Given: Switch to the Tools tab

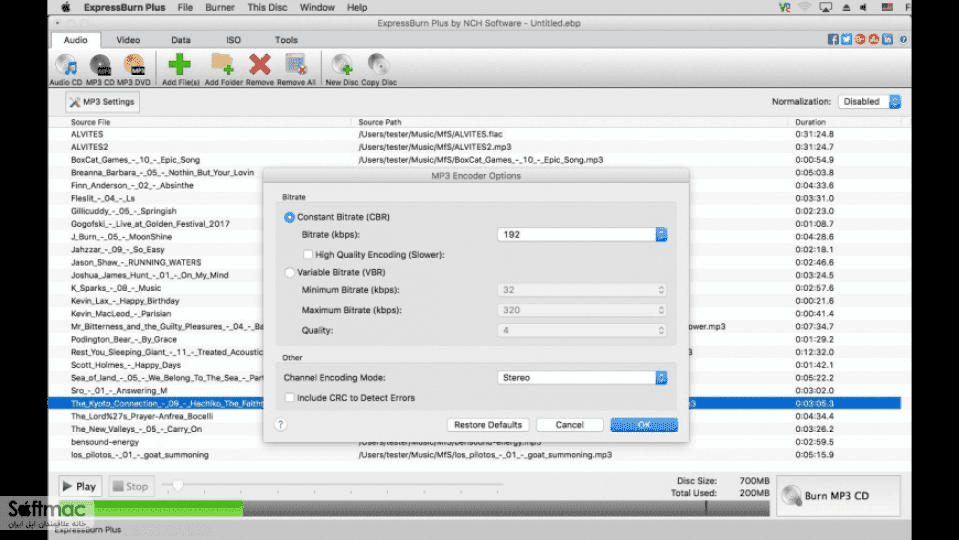Looking at the screenshot, I should point(286,40).
